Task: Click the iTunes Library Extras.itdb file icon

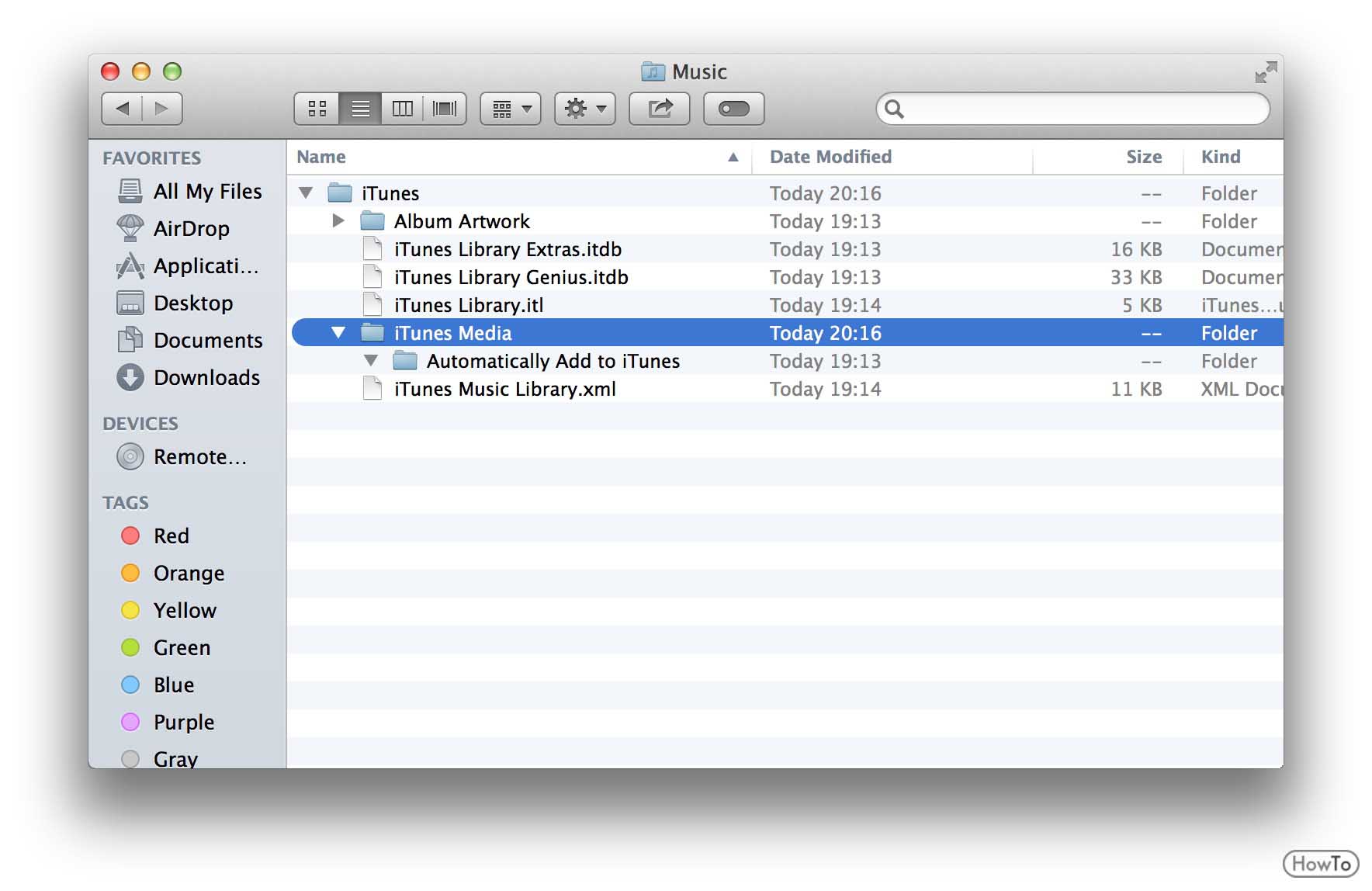Action: pyautogui.click(x=372, y=248)
